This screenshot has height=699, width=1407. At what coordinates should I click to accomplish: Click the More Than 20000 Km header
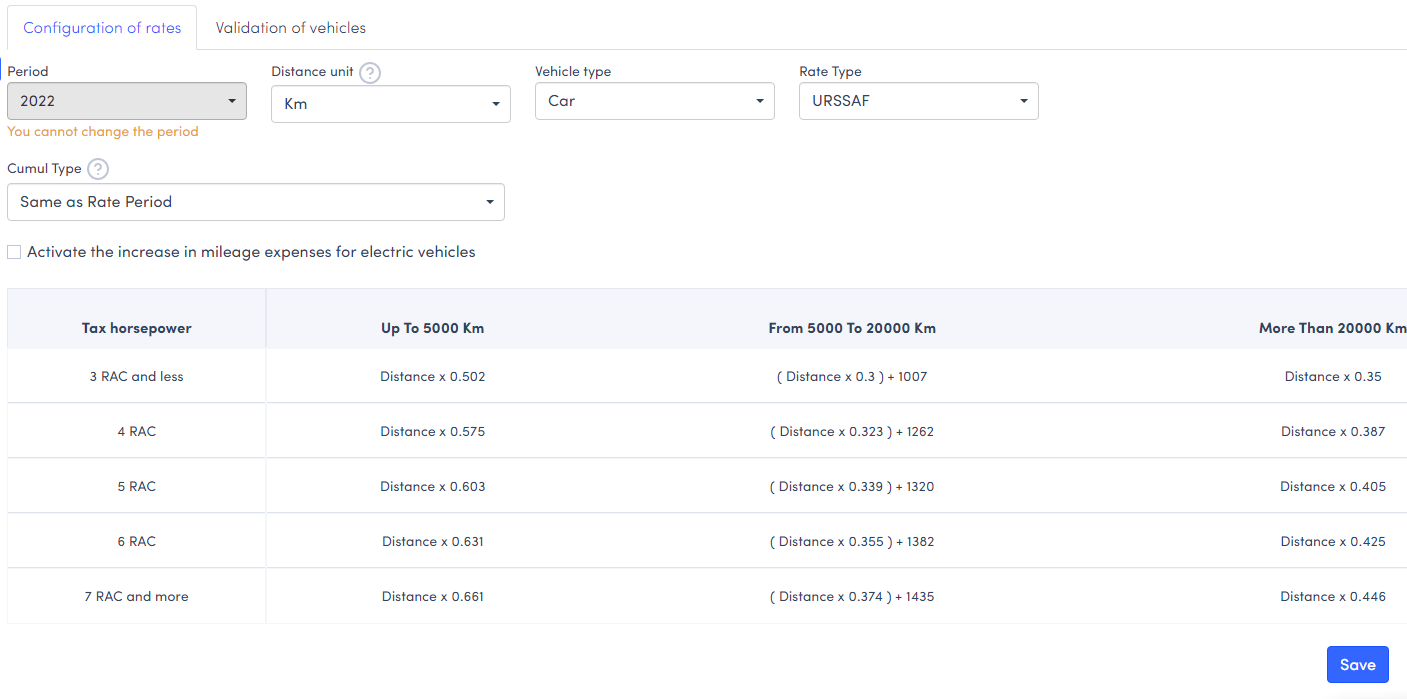tap(1332, 328)
